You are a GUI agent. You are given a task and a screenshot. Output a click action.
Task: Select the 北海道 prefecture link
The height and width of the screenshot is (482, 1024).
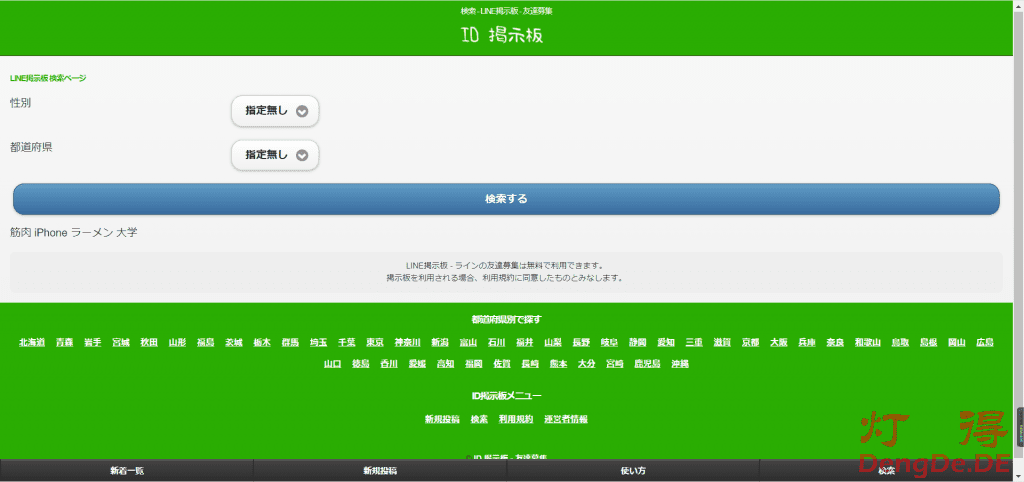(32, 342)
